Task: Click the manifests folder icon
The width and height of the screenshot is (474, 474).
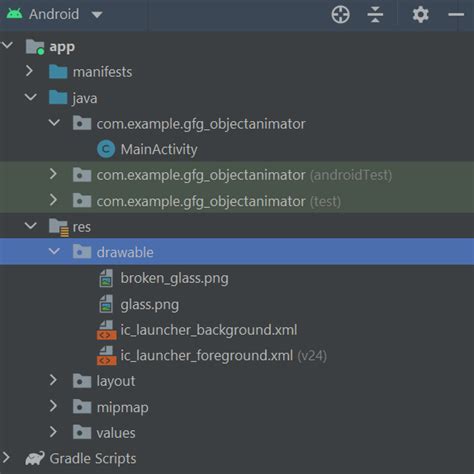Action: 58,71
